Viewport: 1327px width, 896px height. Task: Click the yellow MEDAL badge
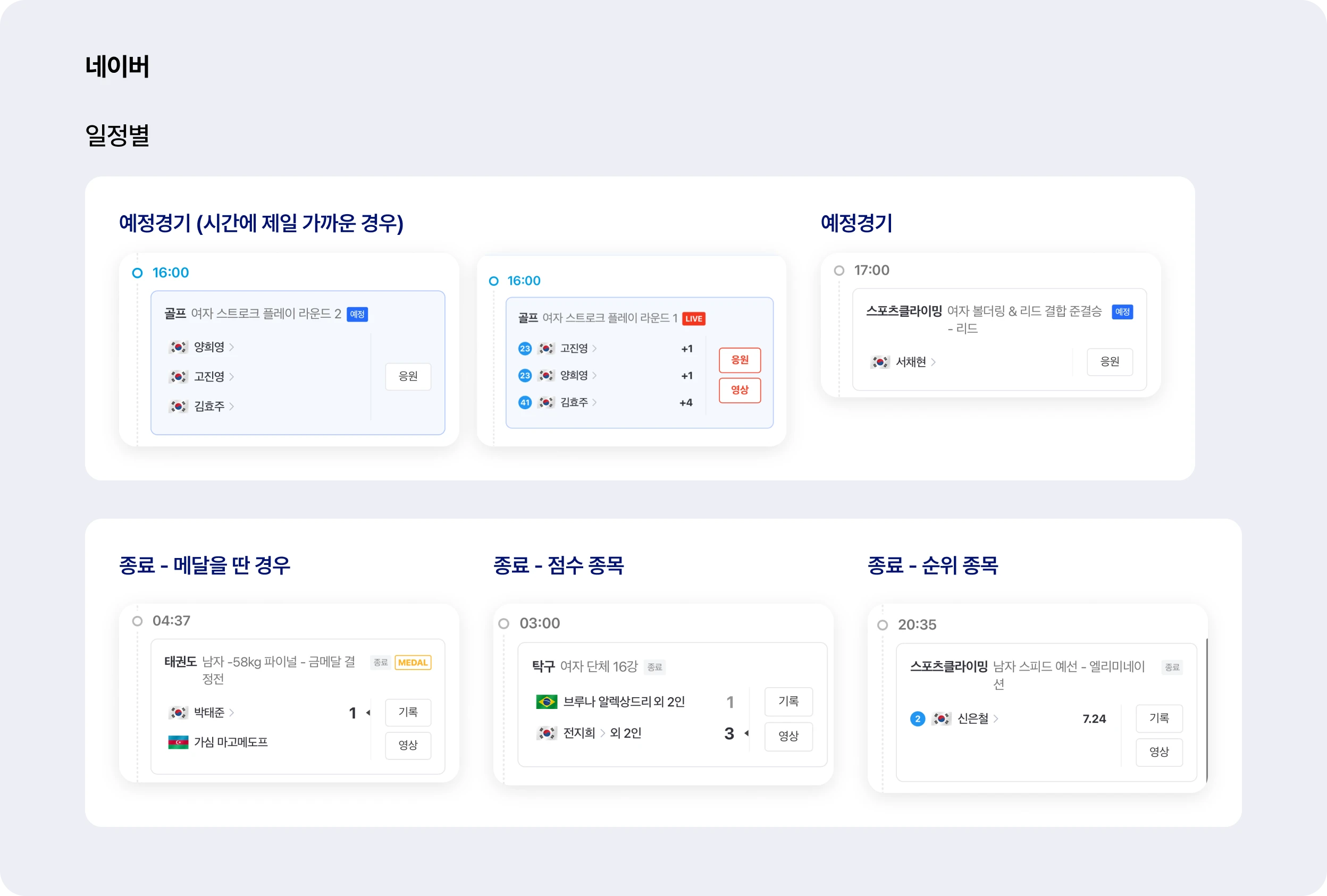tap(413, 663)
